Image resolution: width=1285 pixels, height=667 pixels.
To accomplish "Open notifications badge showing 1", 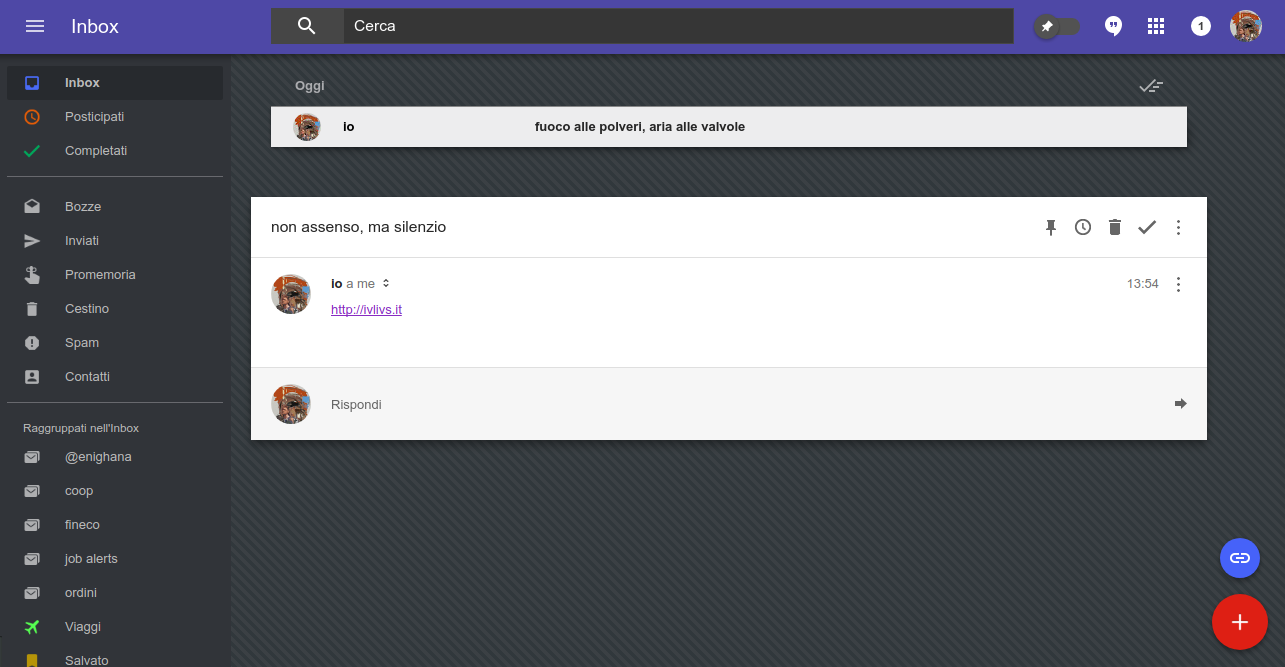I will 1201,26.
